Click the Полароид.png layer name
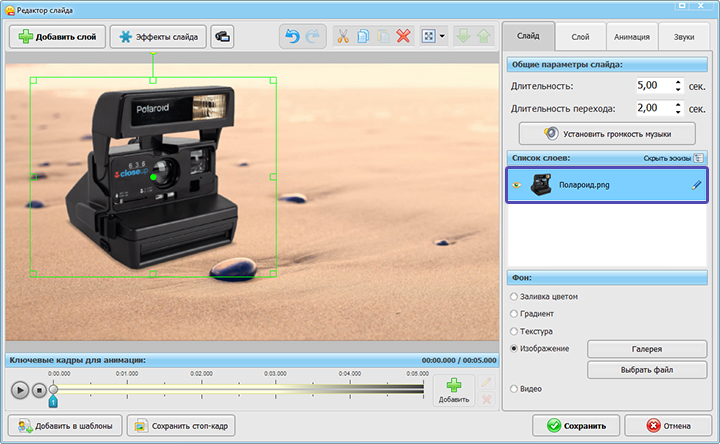Image resolution: width=720 pixels, height=444 pixels. point(584,185)
